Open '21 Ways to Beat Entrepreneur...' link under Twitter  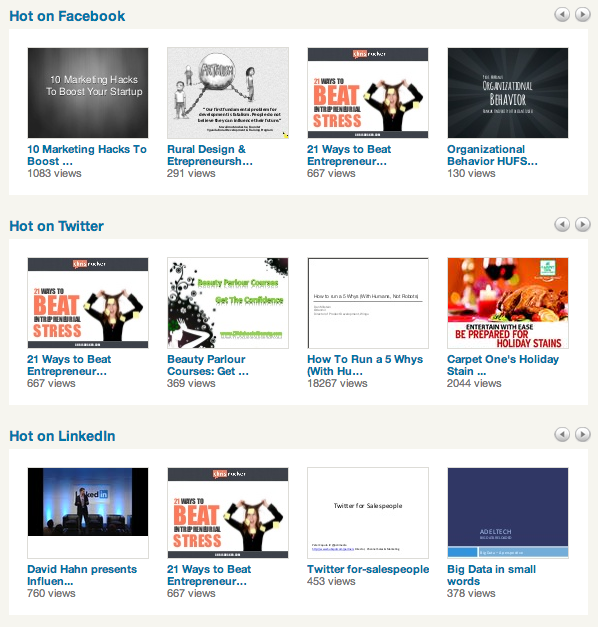pos(69,365)
